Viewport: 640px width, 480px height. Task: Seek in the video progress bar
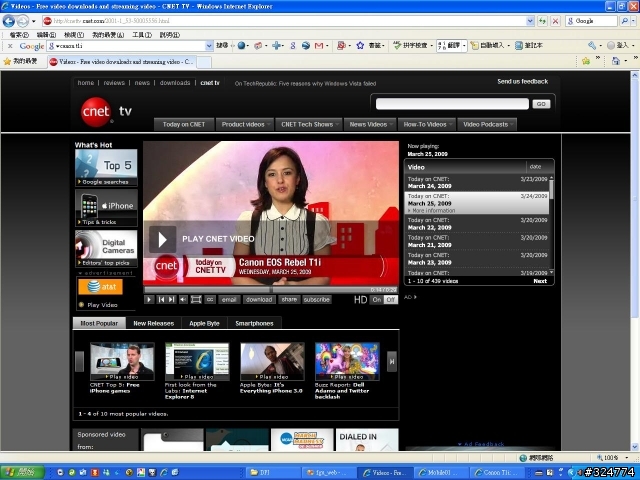(x=271, y=289)
